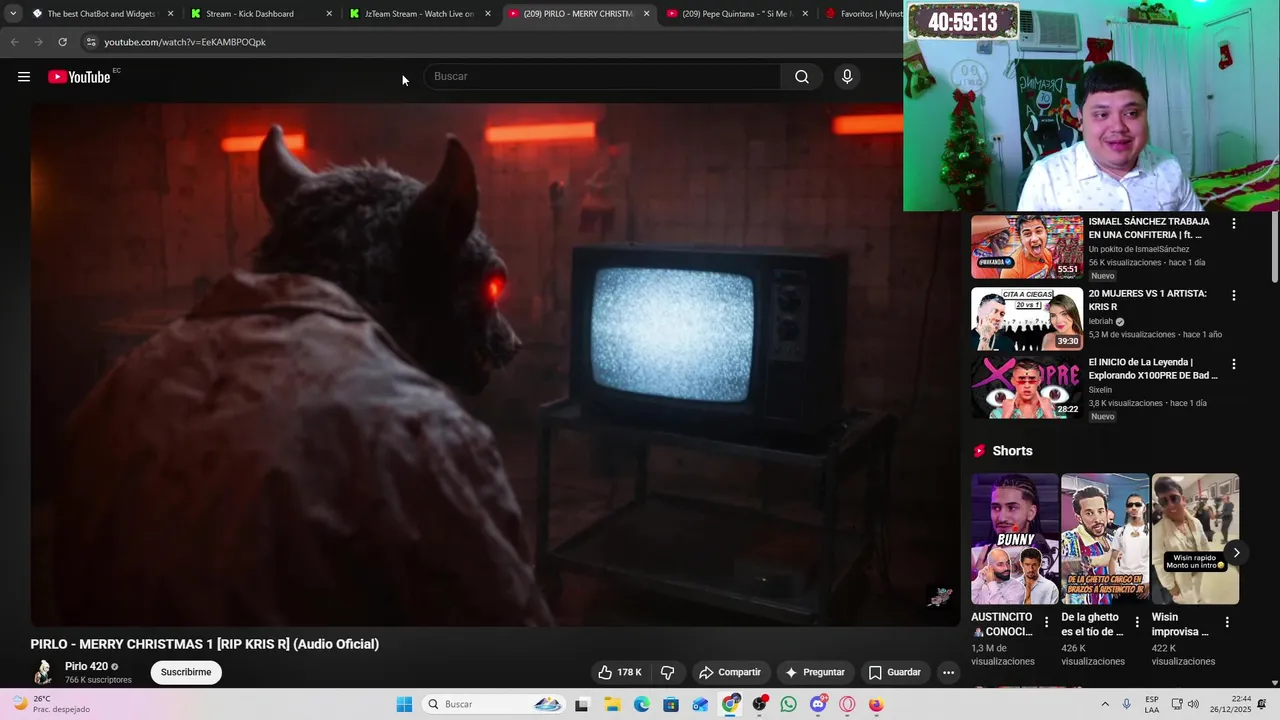Open Opera browser from the taskbar
The height and width of the screenshot is (720, 1280).
click(848, 704)
